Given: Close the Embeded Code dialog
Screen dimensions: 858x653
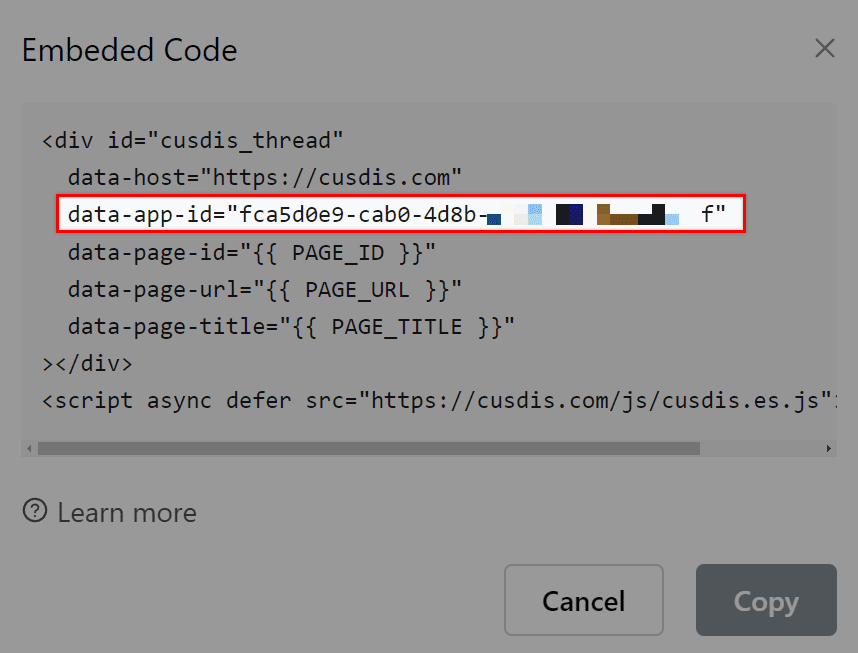Looking at the screenshot, I should [x=824, y=47].
